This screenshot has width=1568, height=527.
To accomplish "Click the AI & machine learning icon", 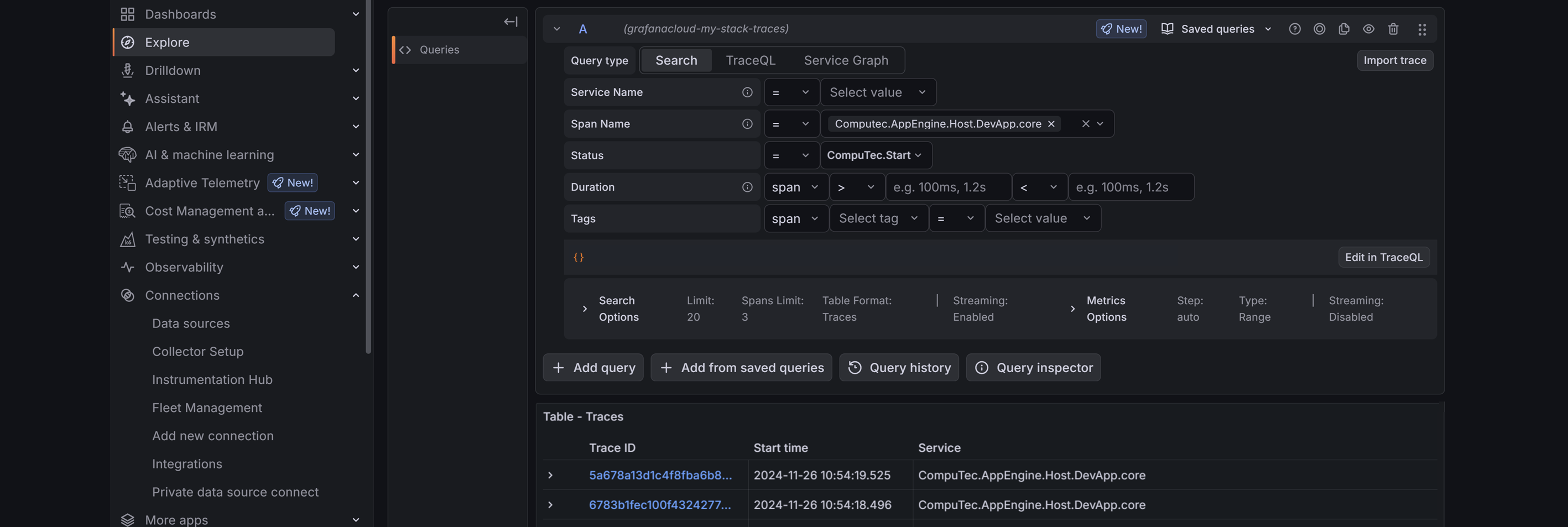I will (127, 155).
